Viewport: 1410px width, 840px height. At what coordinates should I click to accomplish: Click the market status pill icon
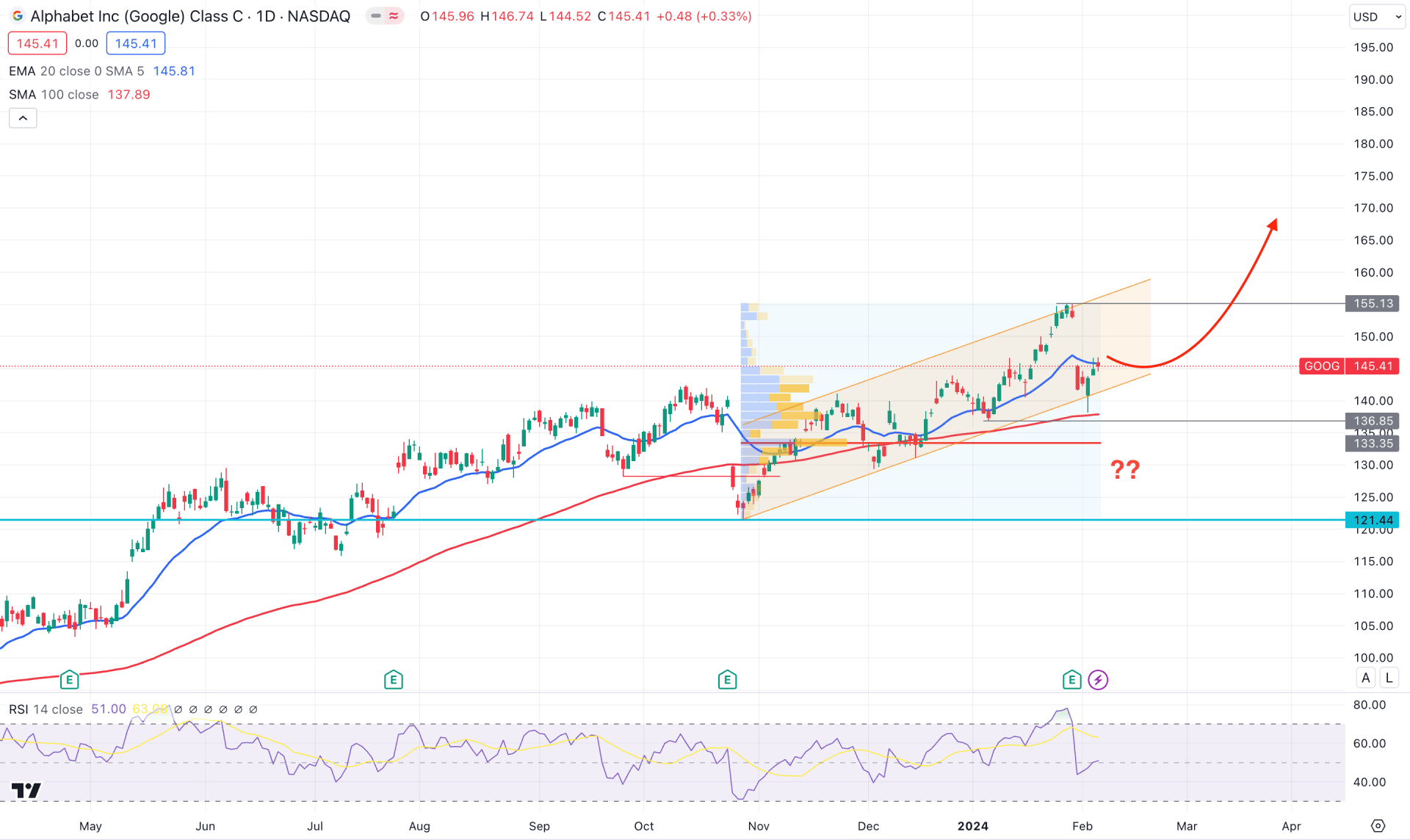[x=385, y=16]
